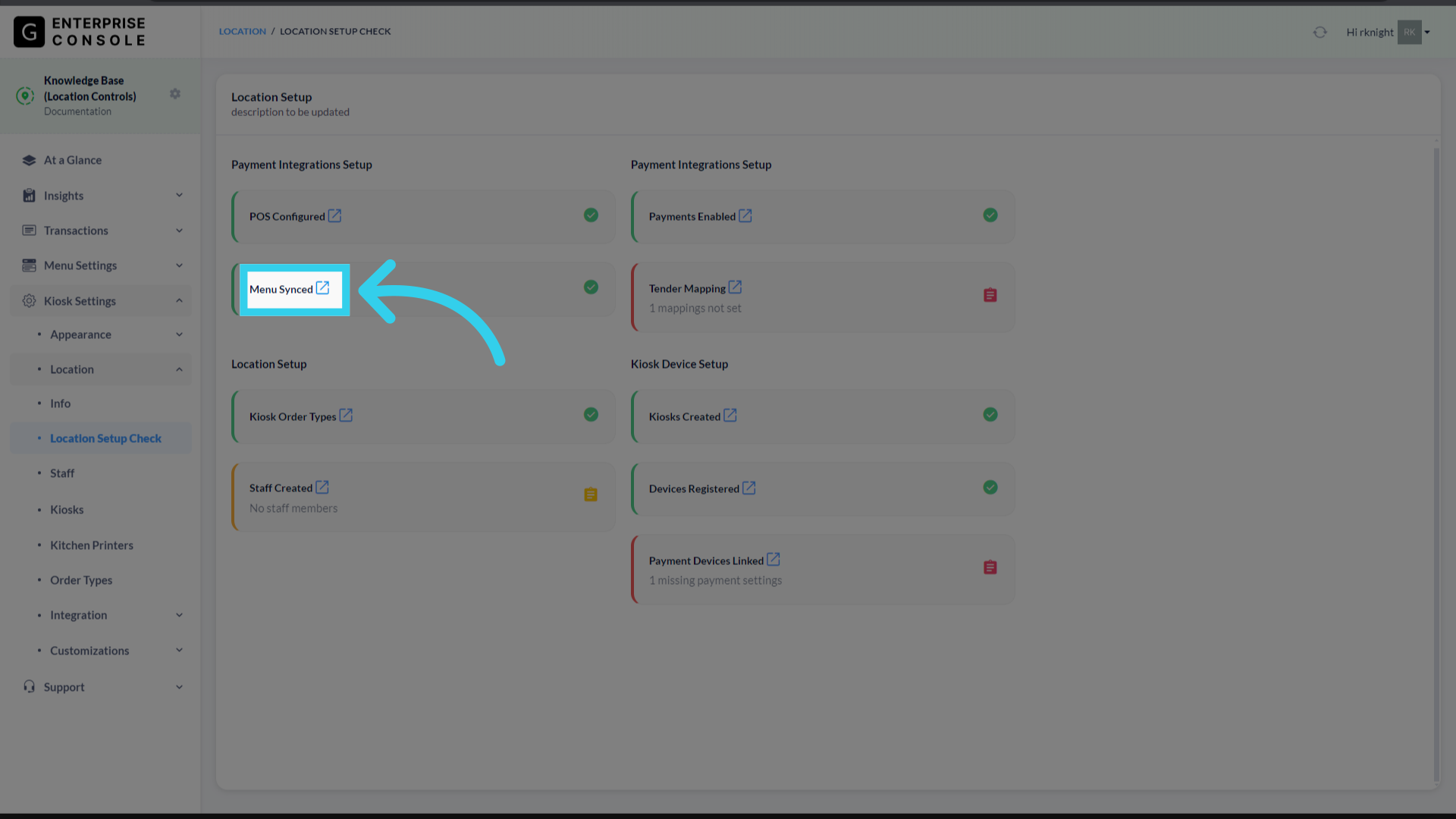Open the Staff Created external link icon
The height and width of the screenshot is (819, 1456).
322,487
